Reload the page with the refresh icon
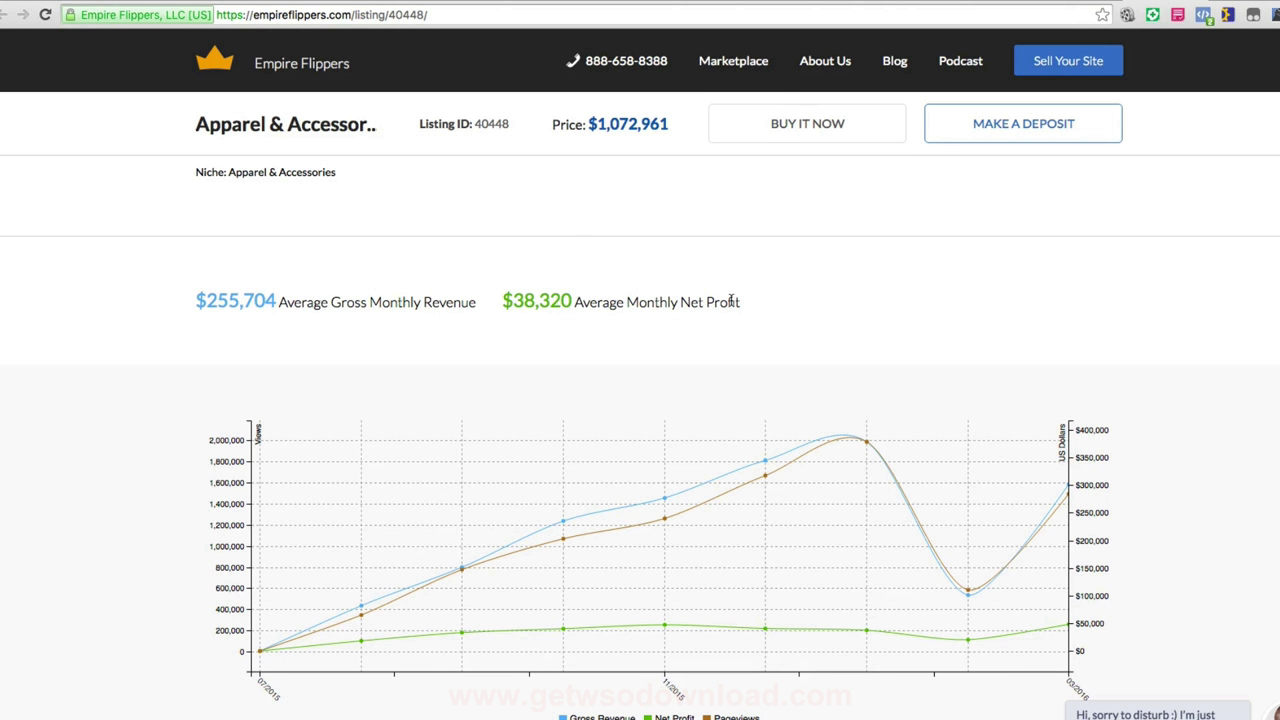1280x720 pixels. pos(45,15)
